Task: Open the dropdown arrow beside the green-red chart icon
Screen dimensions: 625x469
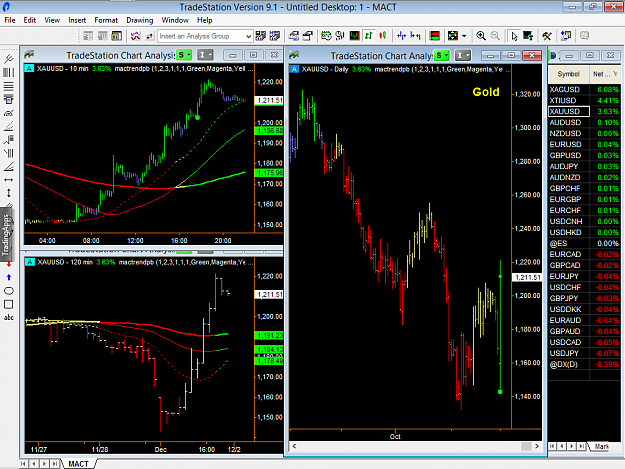Action: point(464,36)
